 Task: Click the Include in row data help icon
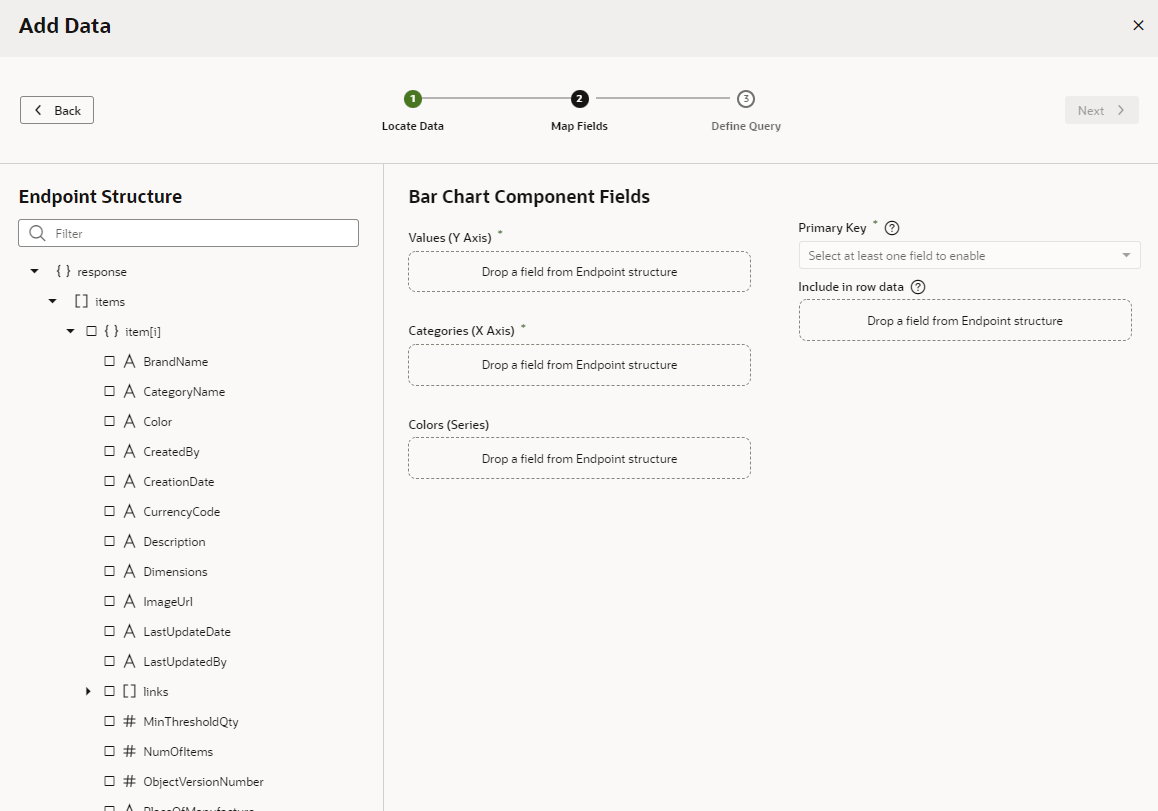(x=918, y=287)
